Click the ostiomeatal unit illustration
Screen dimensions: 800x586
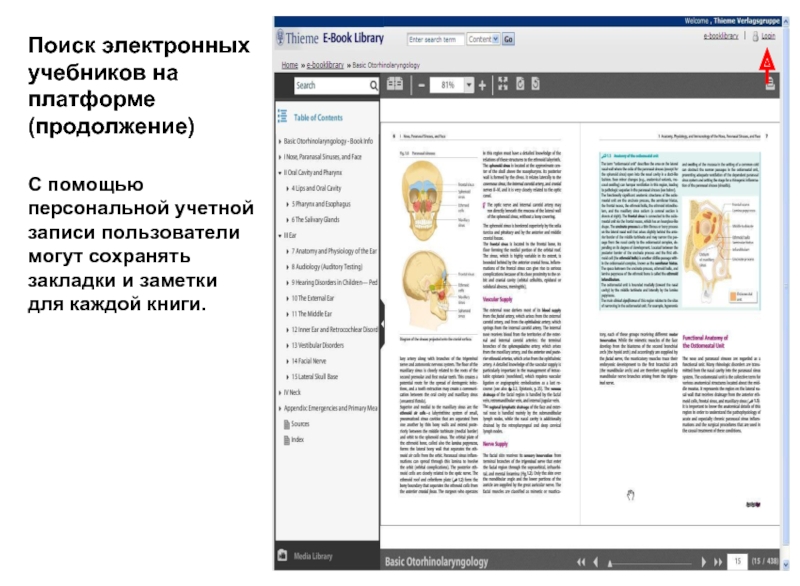719,250
